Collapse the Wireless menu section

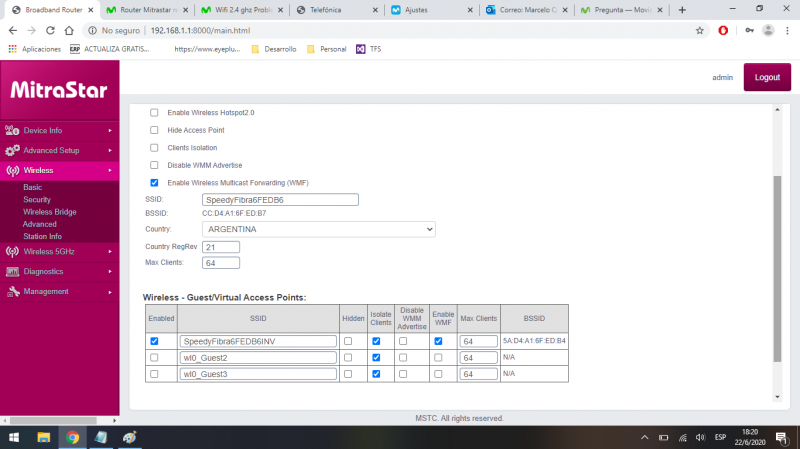tap(59, 170)
